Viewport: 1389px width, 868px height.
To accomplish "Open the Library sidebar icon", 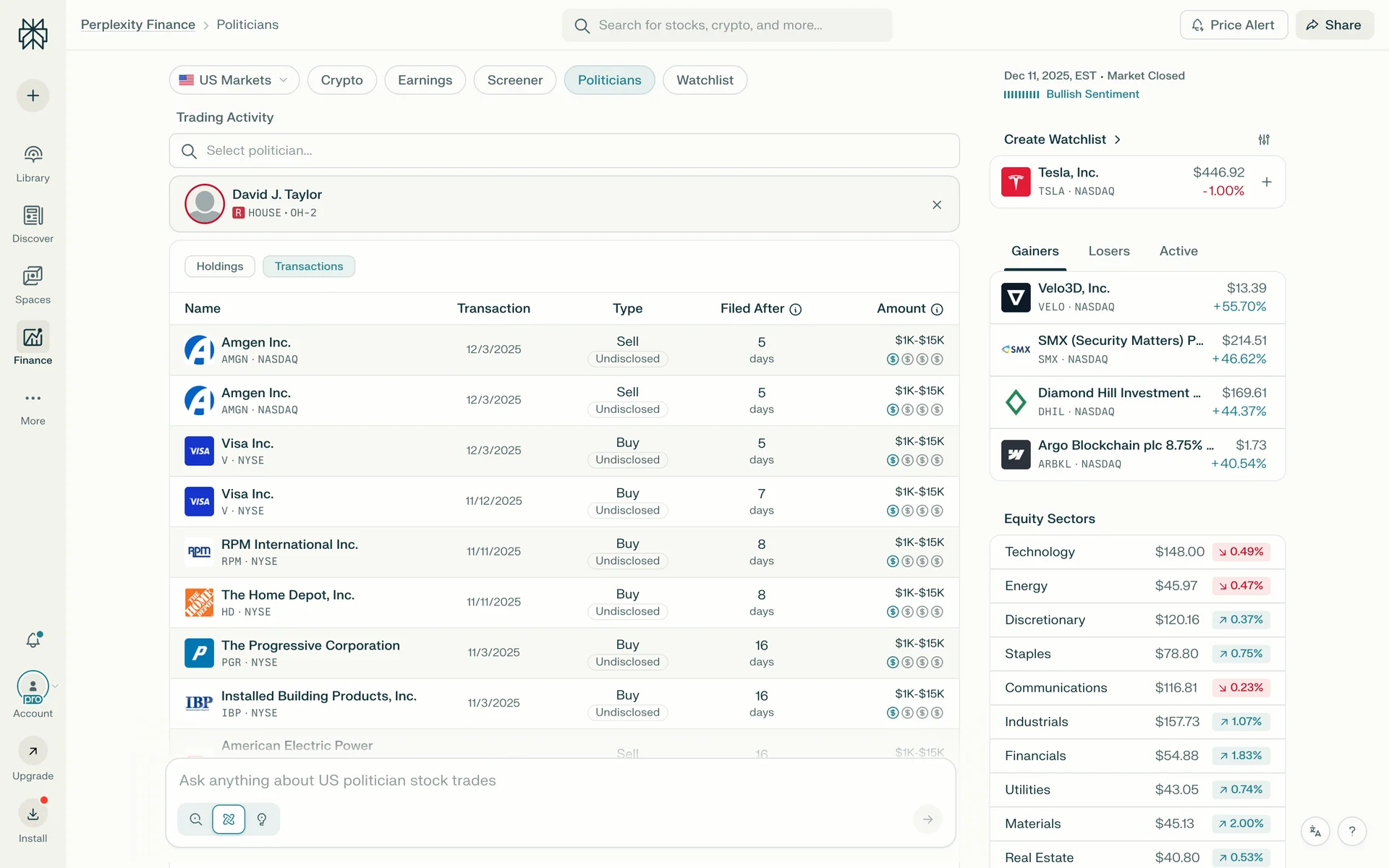I will point(33,155).
